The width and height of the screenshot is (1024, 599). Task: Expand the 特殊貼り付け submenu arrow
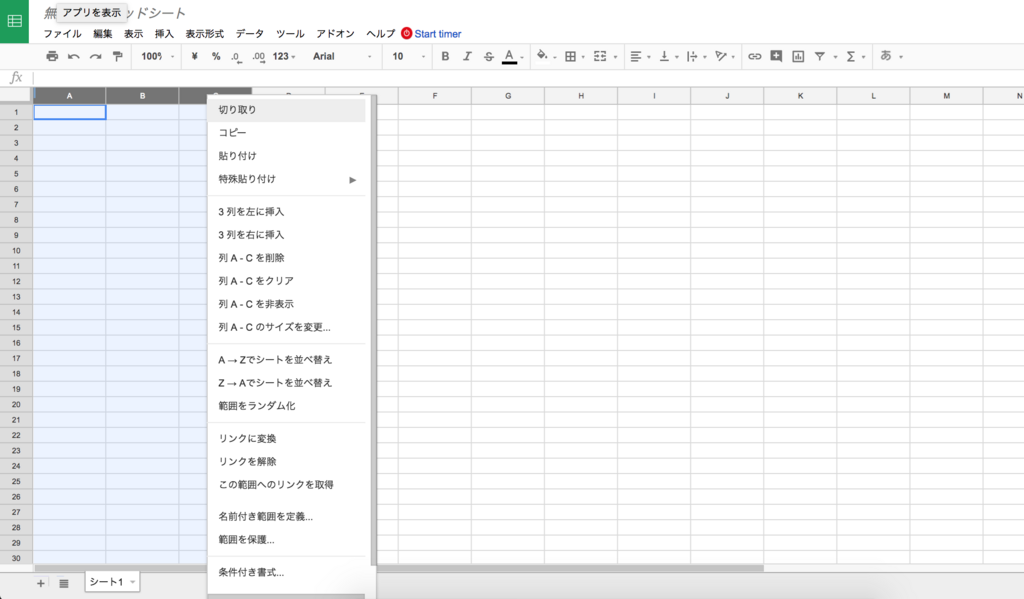click(x=353, y=180)
